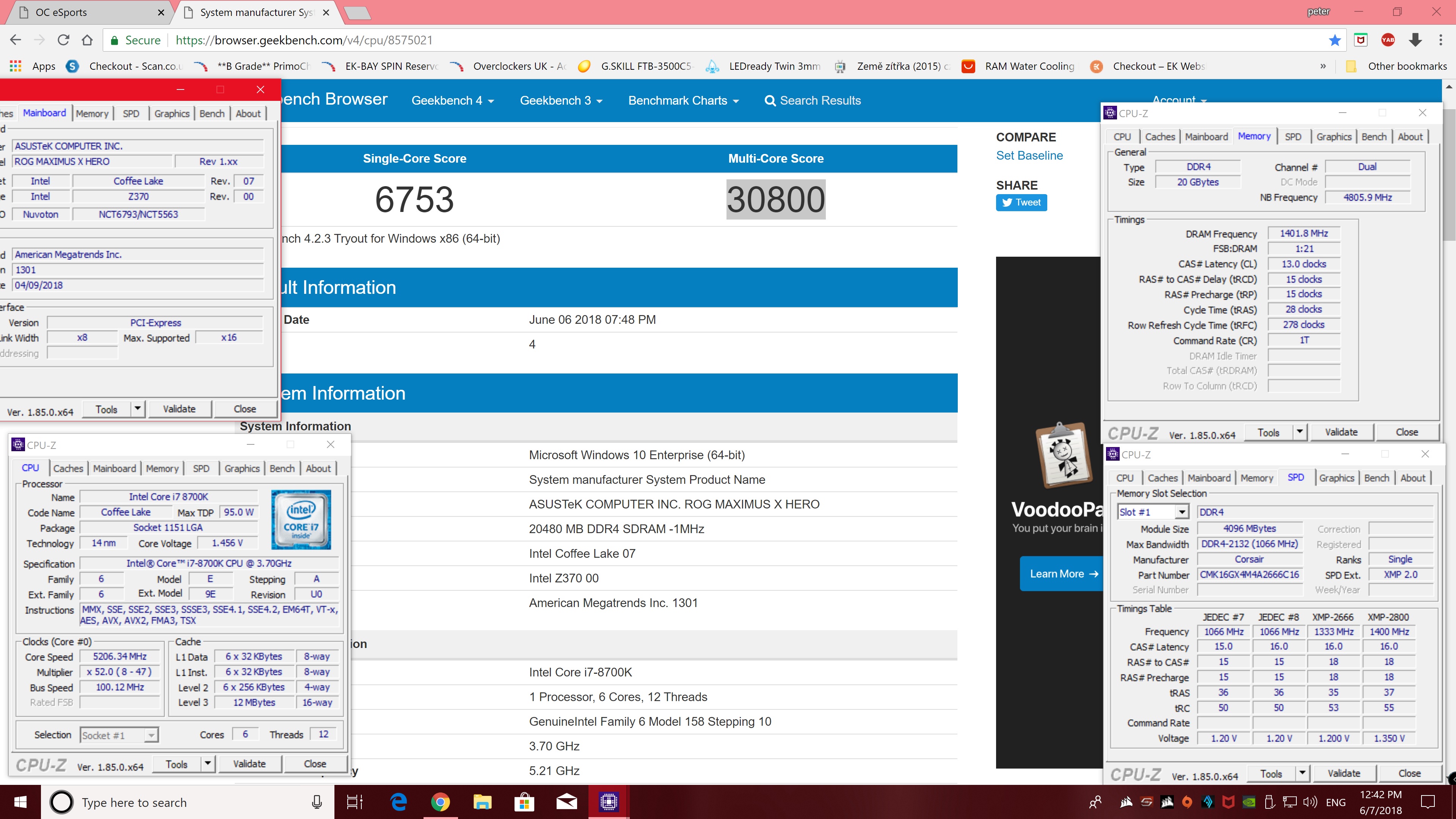1456x819 pixels.
Task: Select the Bench tab in CPU-Z Memory window
Action: 1373,137
